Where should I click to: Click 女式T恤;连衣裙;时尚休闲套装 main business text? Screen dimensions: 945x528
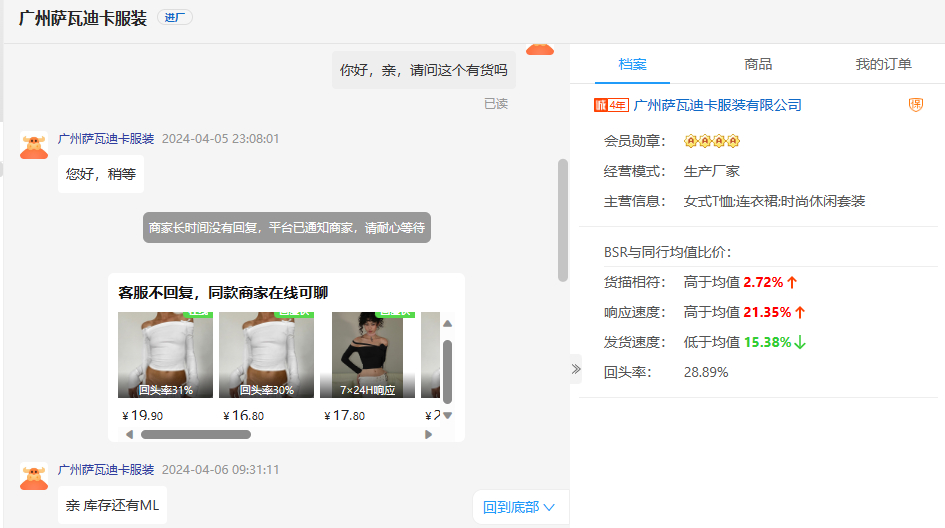774,201
